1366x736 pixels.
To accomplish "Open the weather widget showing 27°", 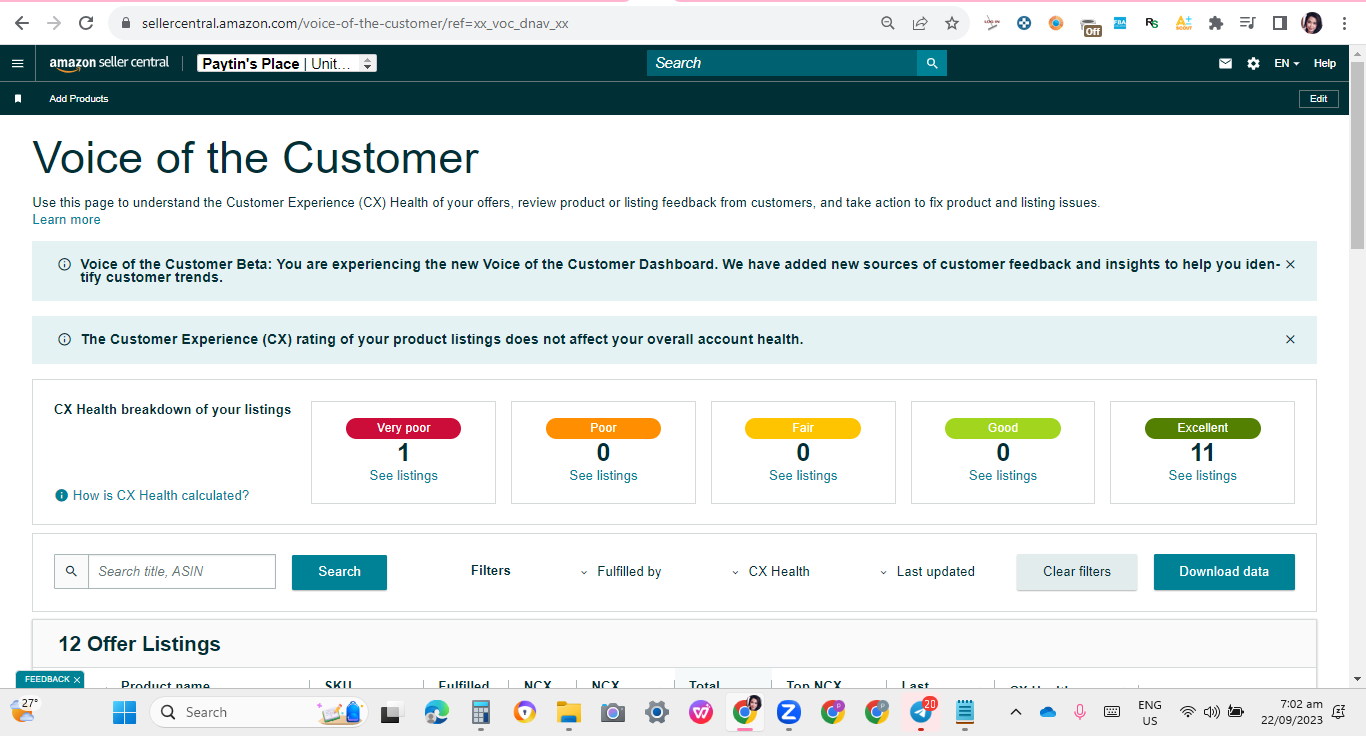I will coord(24,710).
